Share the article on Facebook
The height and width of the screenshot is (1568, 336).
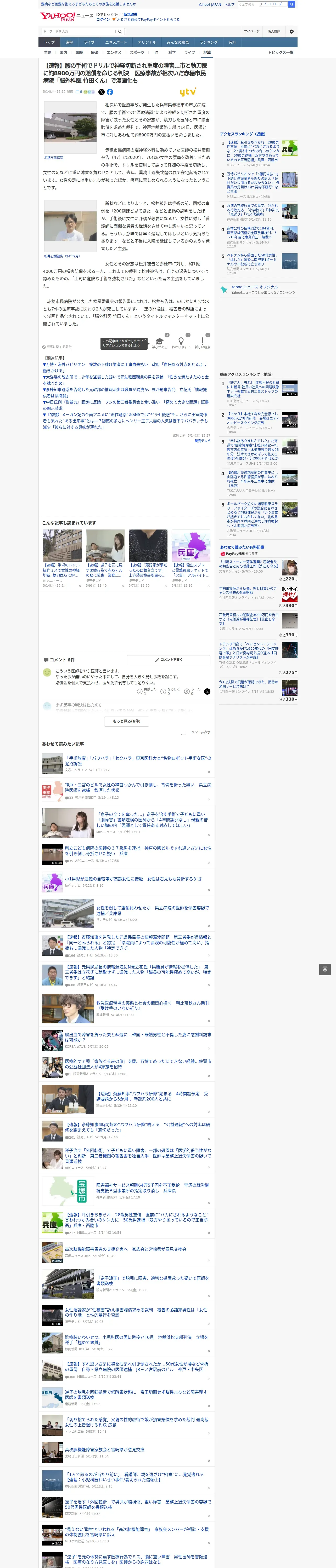110,92
